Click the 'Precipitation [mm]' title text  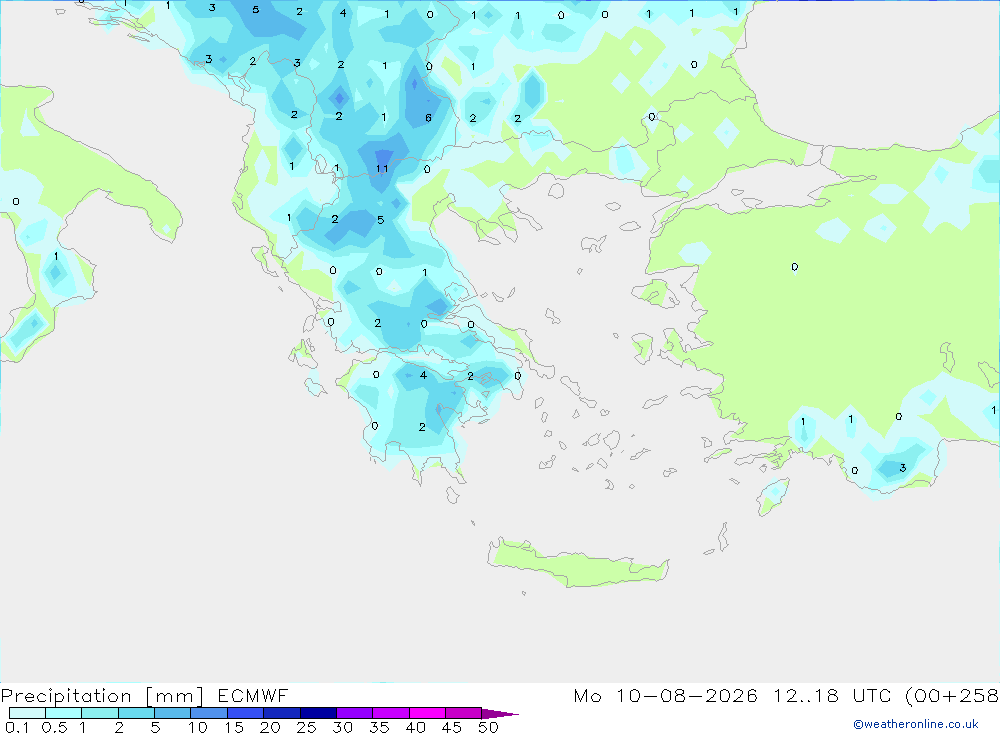click(x=103, y=696)
